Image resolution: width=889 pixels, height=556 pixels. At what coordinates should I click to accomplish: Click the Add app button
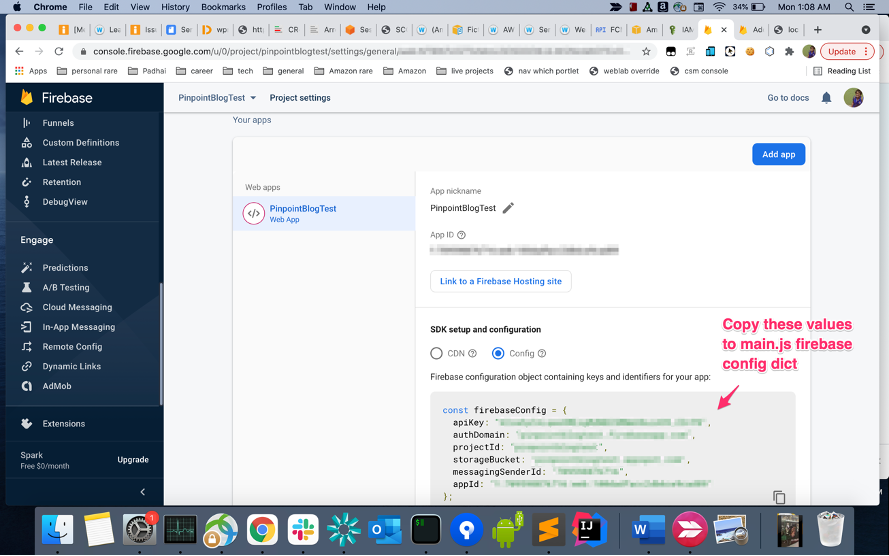pos(778,155)
